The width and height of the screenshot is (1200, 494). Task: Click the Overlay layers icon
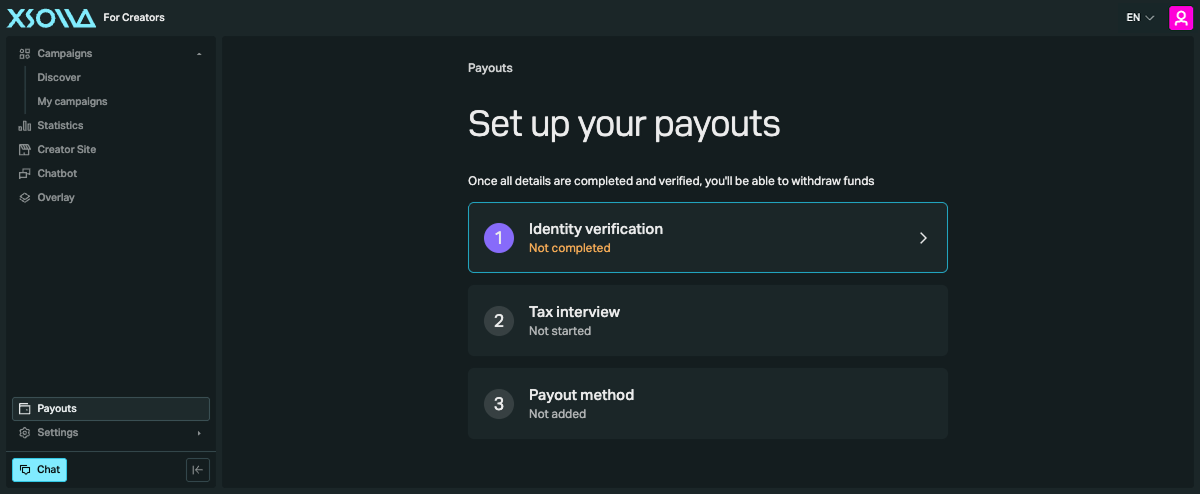[25, 198]
